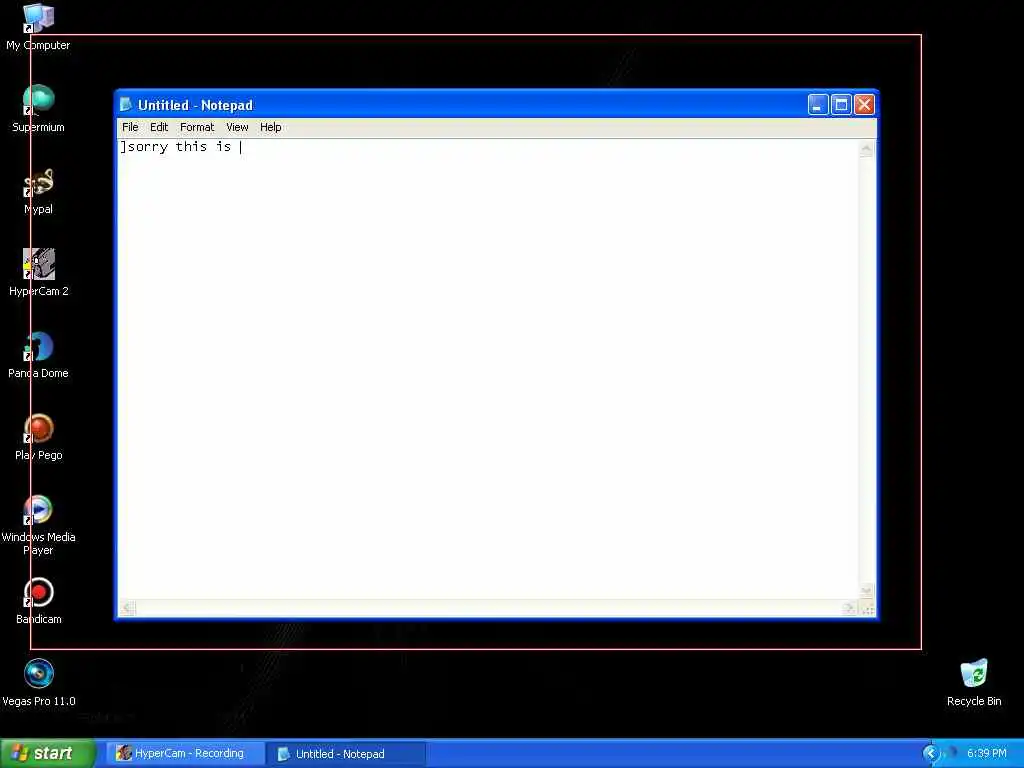The image size is (1024, 768).
Task: Open the File menu in Notepad
Action: 130,127
